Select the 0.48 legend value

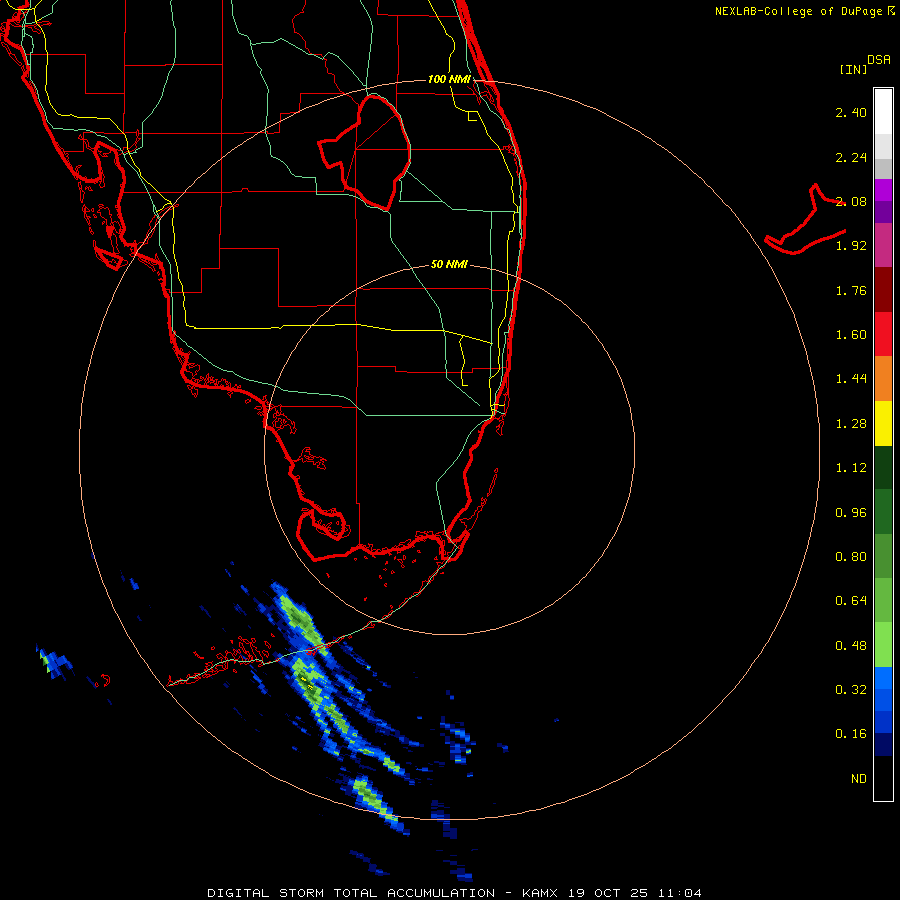coord(851,646)
